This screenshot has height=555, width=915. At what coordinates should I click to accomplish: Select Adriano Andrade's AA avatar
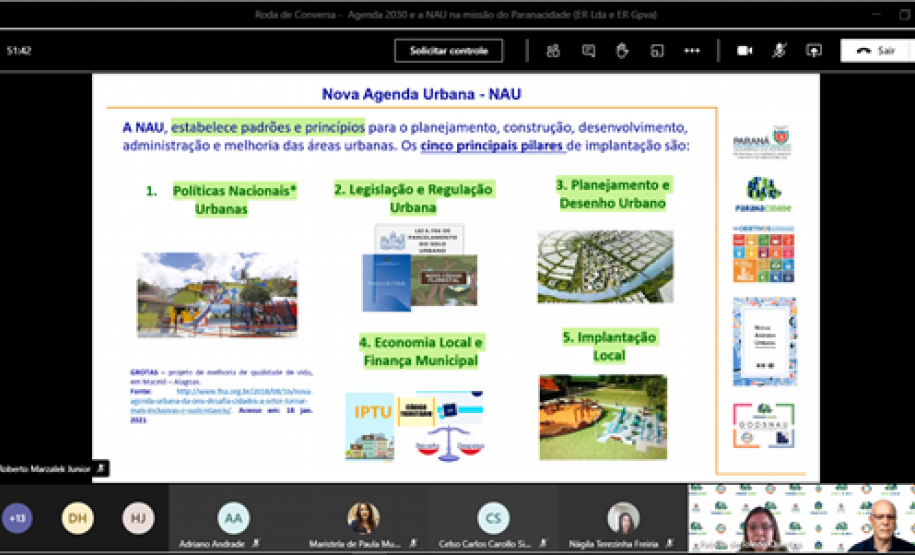[x=233, y=518]
